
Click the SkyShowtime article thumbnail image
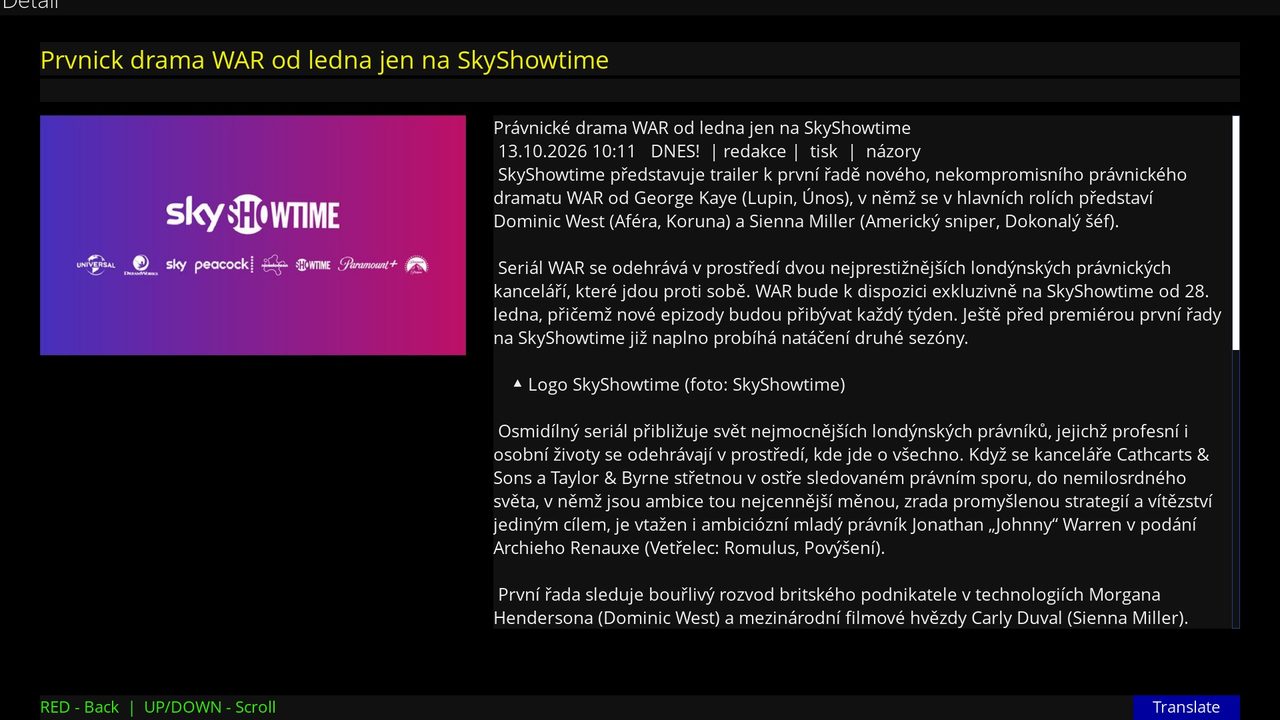(253, 235)
